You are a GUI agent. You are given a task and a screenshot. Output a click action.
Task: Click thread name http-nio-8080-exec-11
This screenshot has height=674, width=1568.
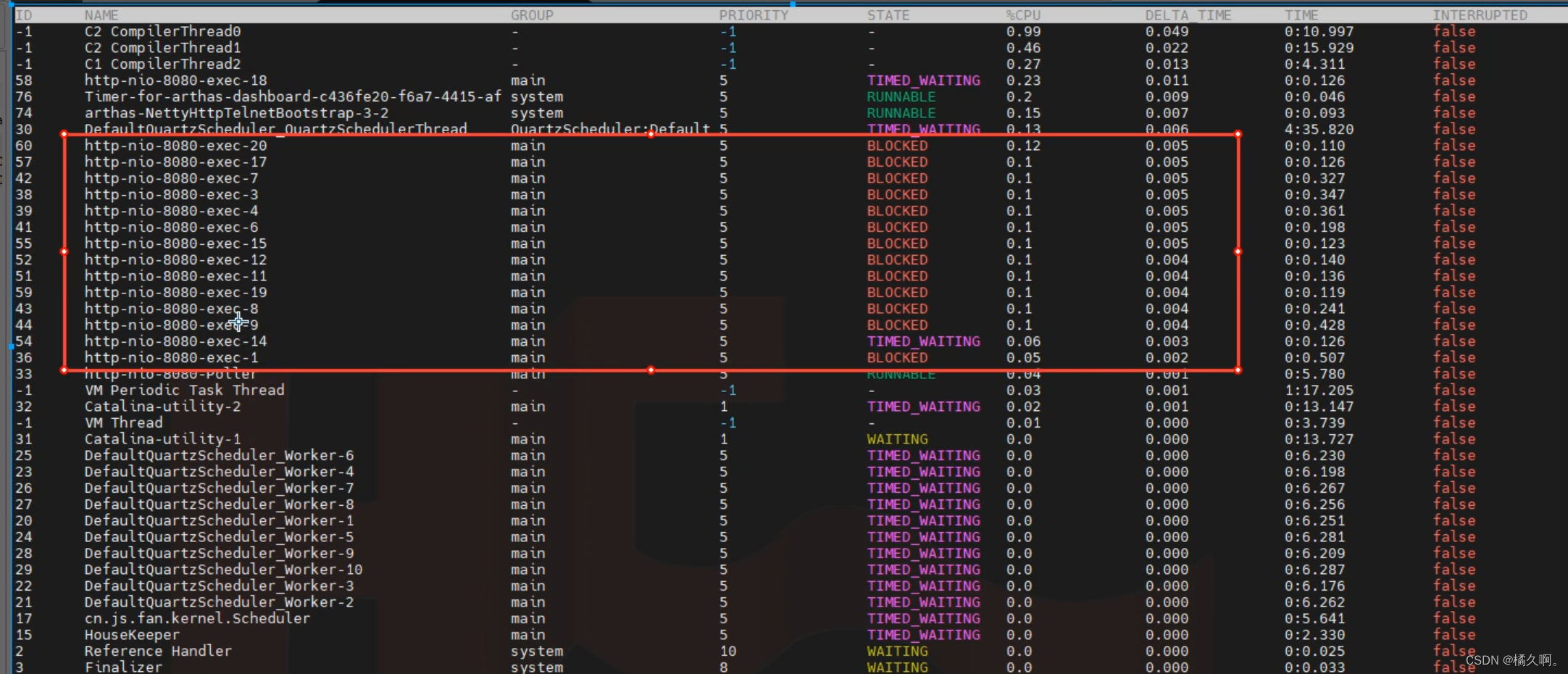click(175, 276)
